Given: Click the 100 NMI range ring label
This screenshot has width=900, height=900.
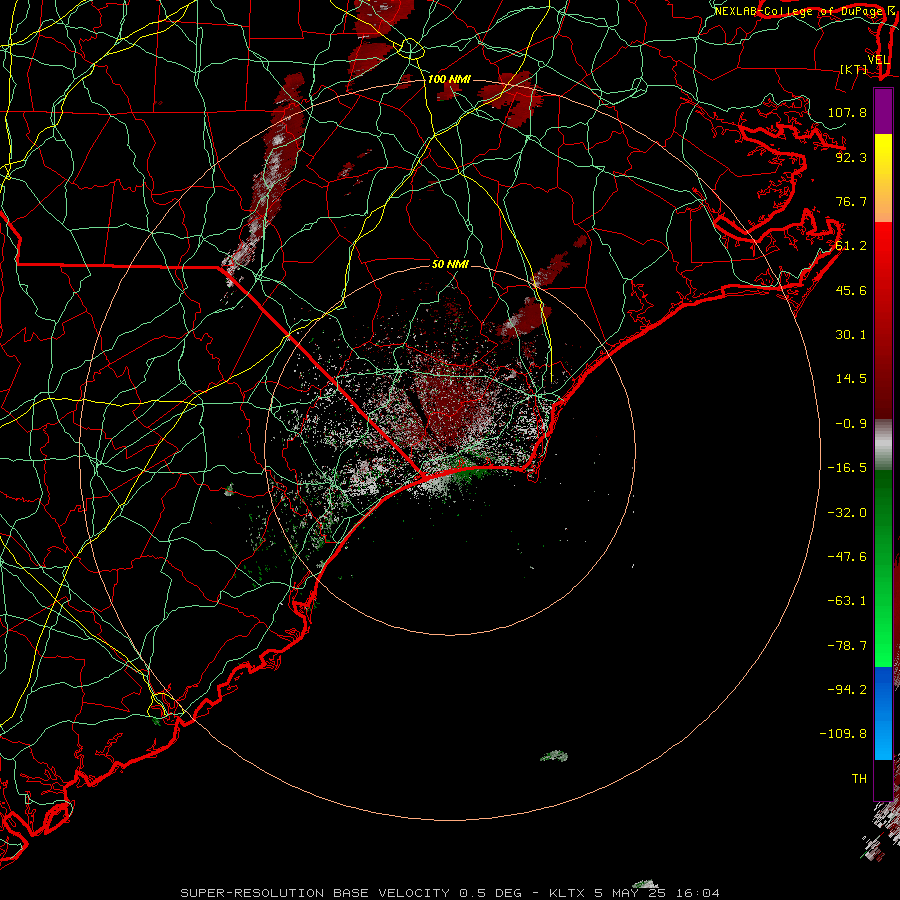Looking at the screenshot, I should pyautogui.click(x=449, y=79).
